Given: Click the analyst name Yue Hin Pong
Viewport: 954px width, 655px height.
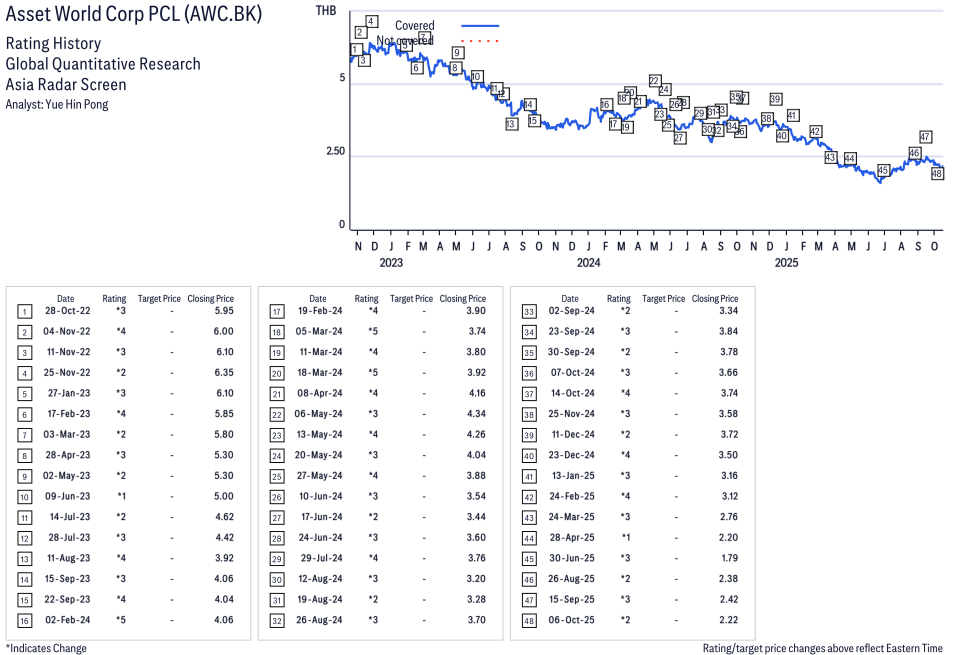Looking at the screenshot, I should (x=76, y=104).
